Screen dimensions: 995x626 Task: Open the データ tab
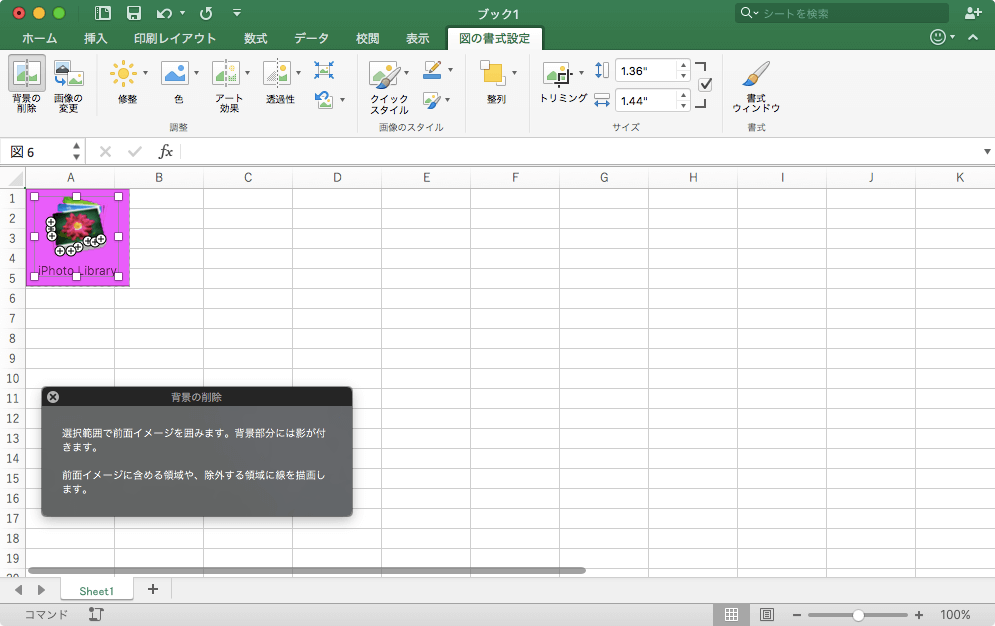tap(311, 39)
